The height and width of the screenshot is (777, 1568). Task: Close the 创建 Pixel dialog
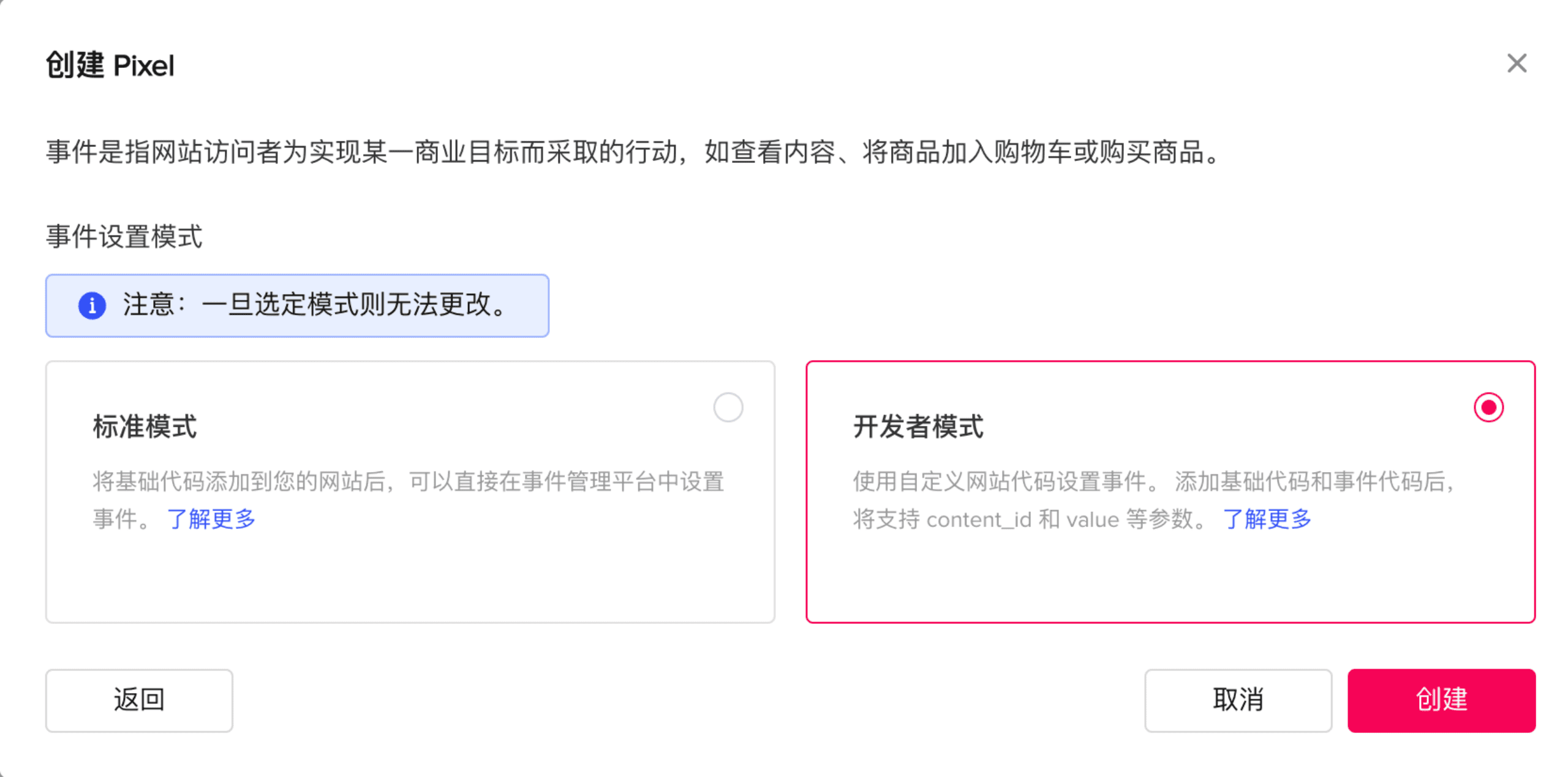tap(1517, 63)
